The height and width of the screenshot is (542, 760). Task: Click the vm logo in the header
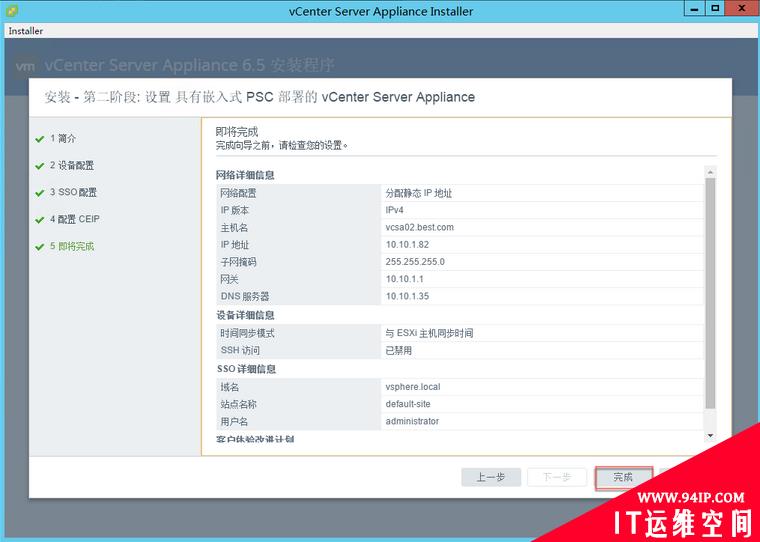[25, 66]
